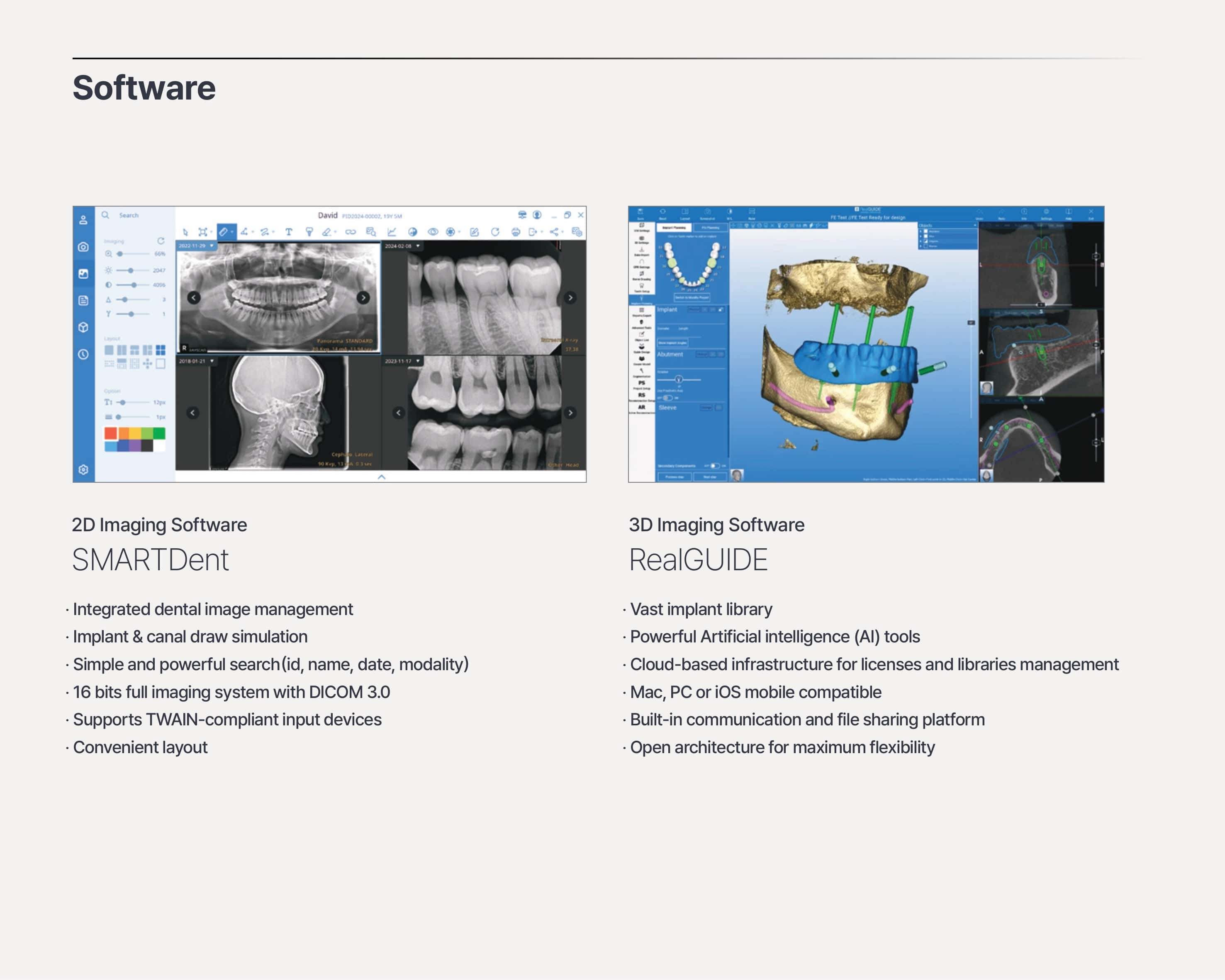Open the settings gear in SMARTDent sidebar
This screenshot has width=1225, height=980.
click(83, 470)
